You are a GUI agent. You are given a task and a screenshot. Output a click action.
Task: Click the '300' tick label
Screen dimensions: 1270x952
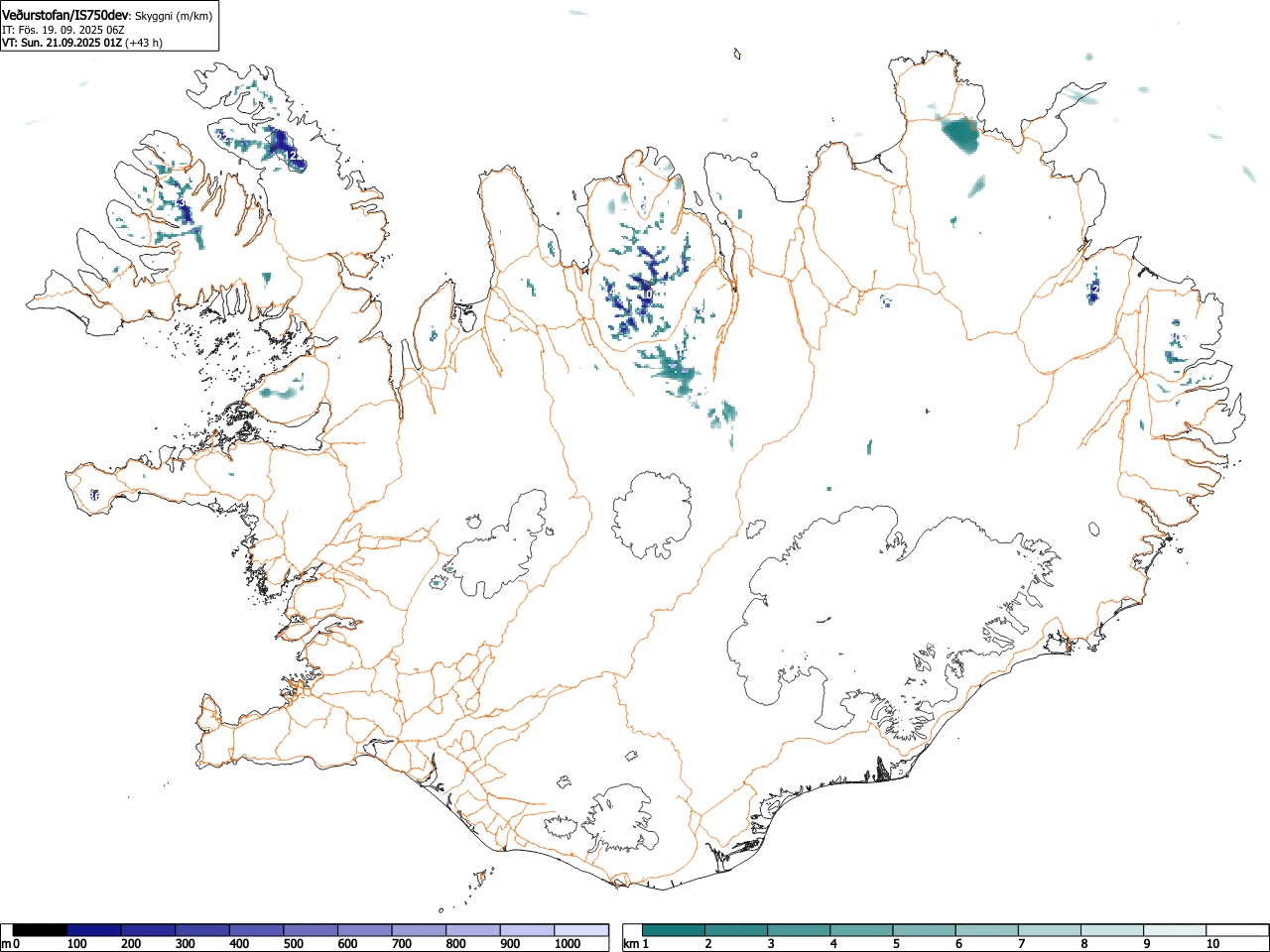click(186, 944)
